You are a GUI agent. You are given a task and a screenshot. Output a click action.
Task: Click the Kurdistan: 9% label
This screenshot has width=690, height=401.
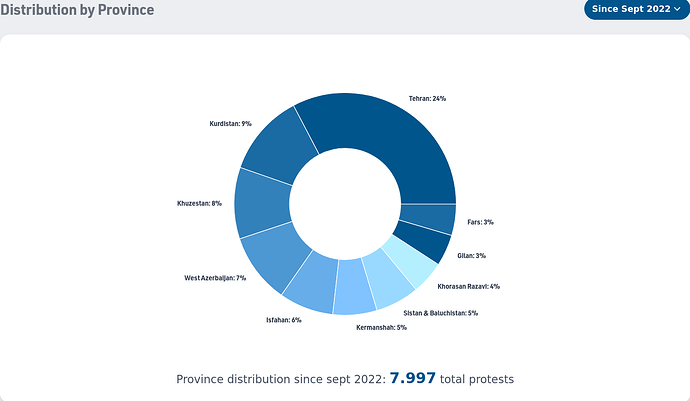coord(230,123)
